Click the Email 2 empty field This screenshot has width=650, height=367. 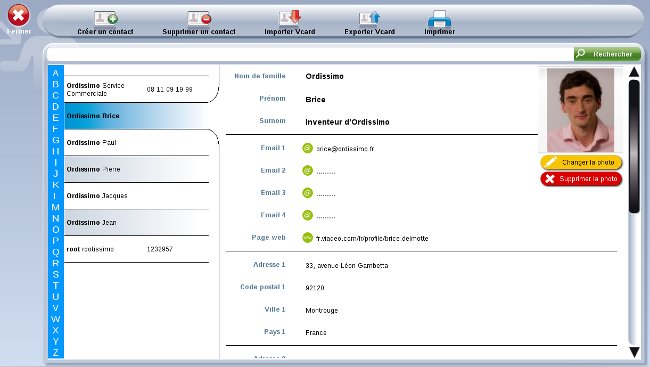326,172
